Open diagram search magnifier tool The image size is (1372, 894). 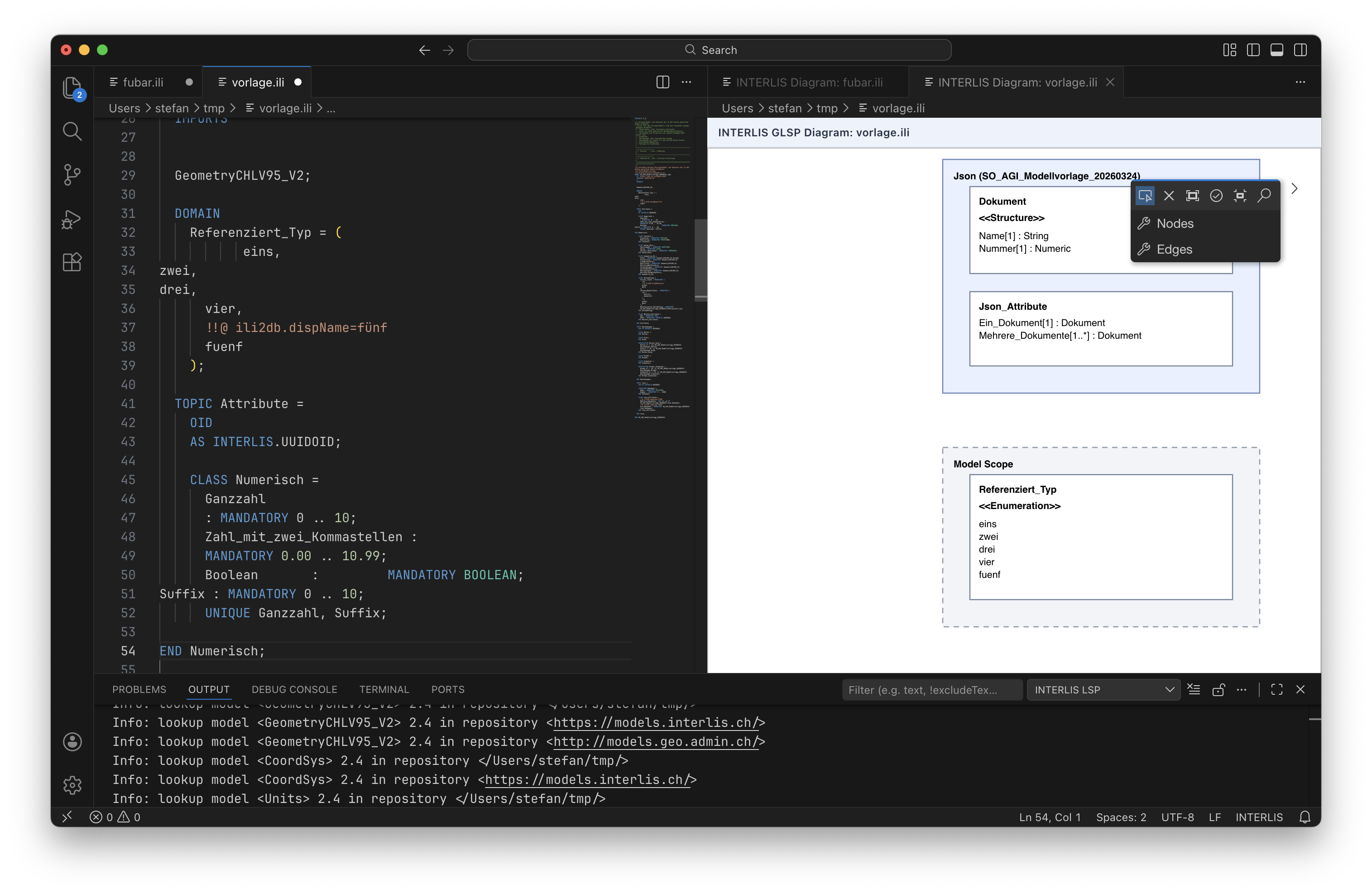(1264, 196)
